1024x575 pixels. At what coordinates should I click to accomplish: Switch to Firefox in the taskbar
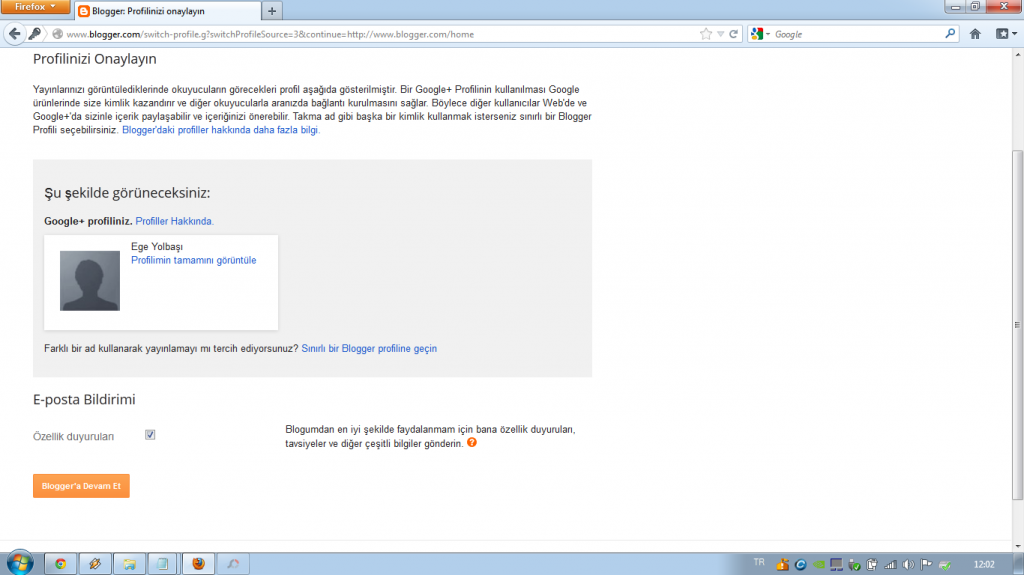tap(198, 563)
